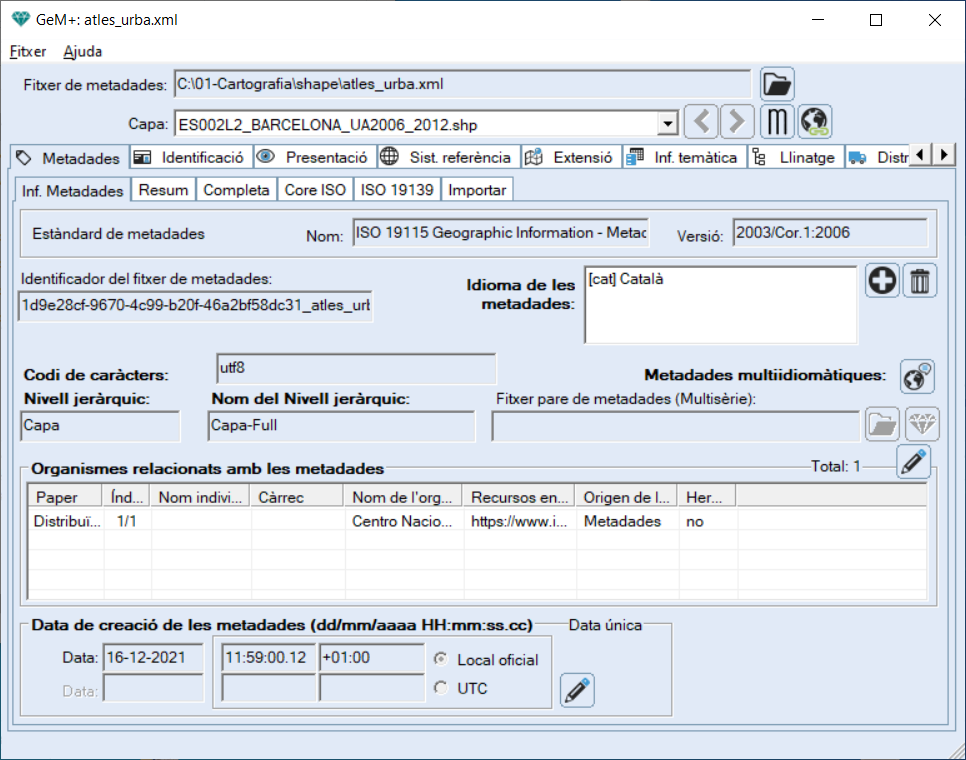Click GeM+ diamond app icon in title bar
The image size is (966, 760).
pos(20,19)
